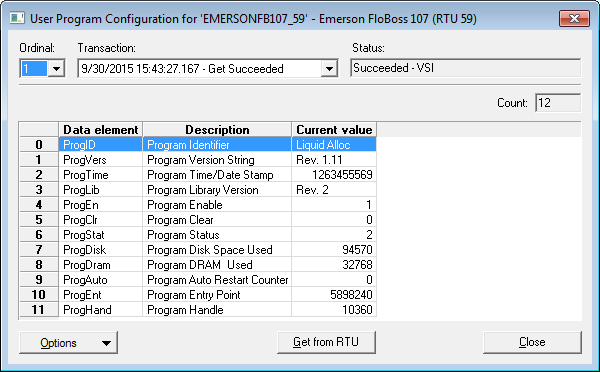
Task: Click the Program Status description cell
Action: (x=217, y=235)
